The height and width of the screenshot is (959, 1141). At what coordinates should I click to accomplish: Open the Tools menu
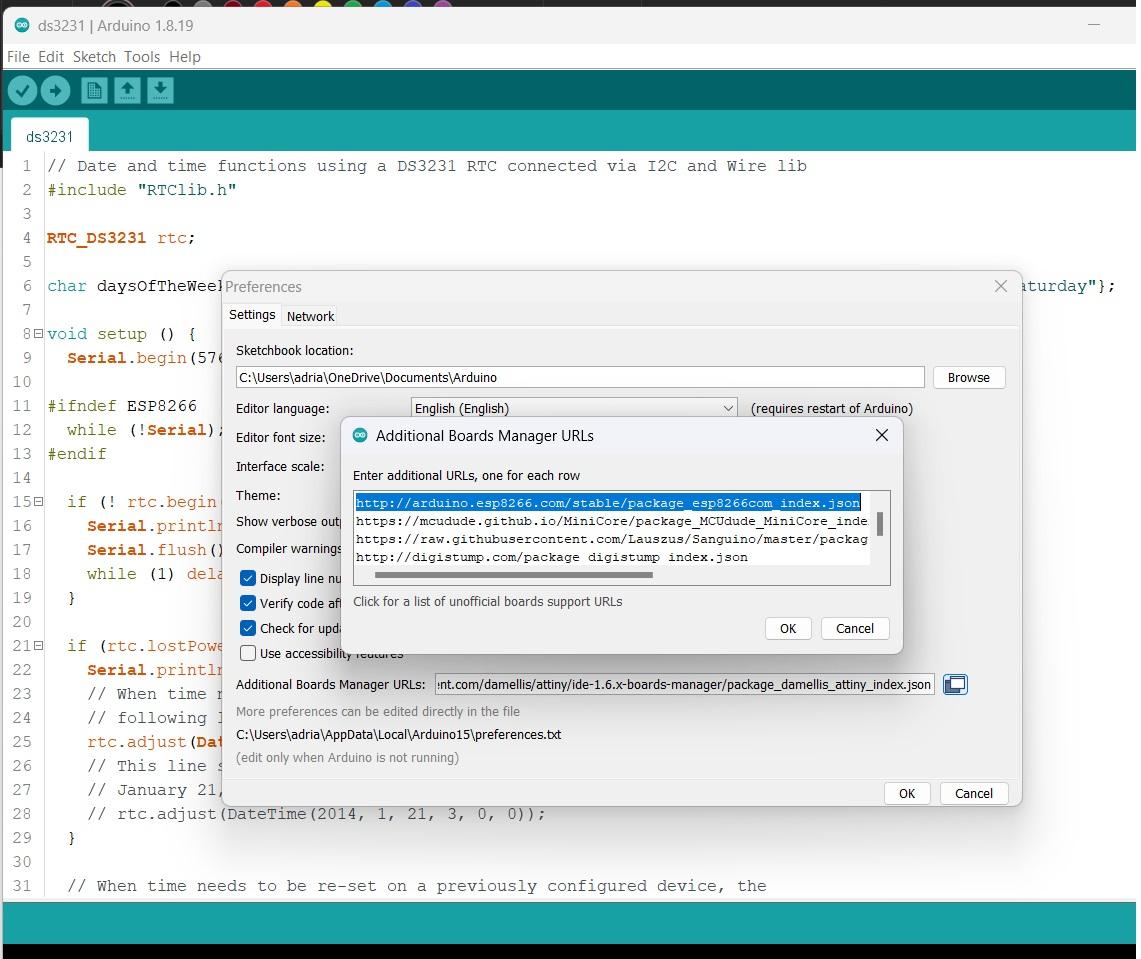(x=141, y=57)
